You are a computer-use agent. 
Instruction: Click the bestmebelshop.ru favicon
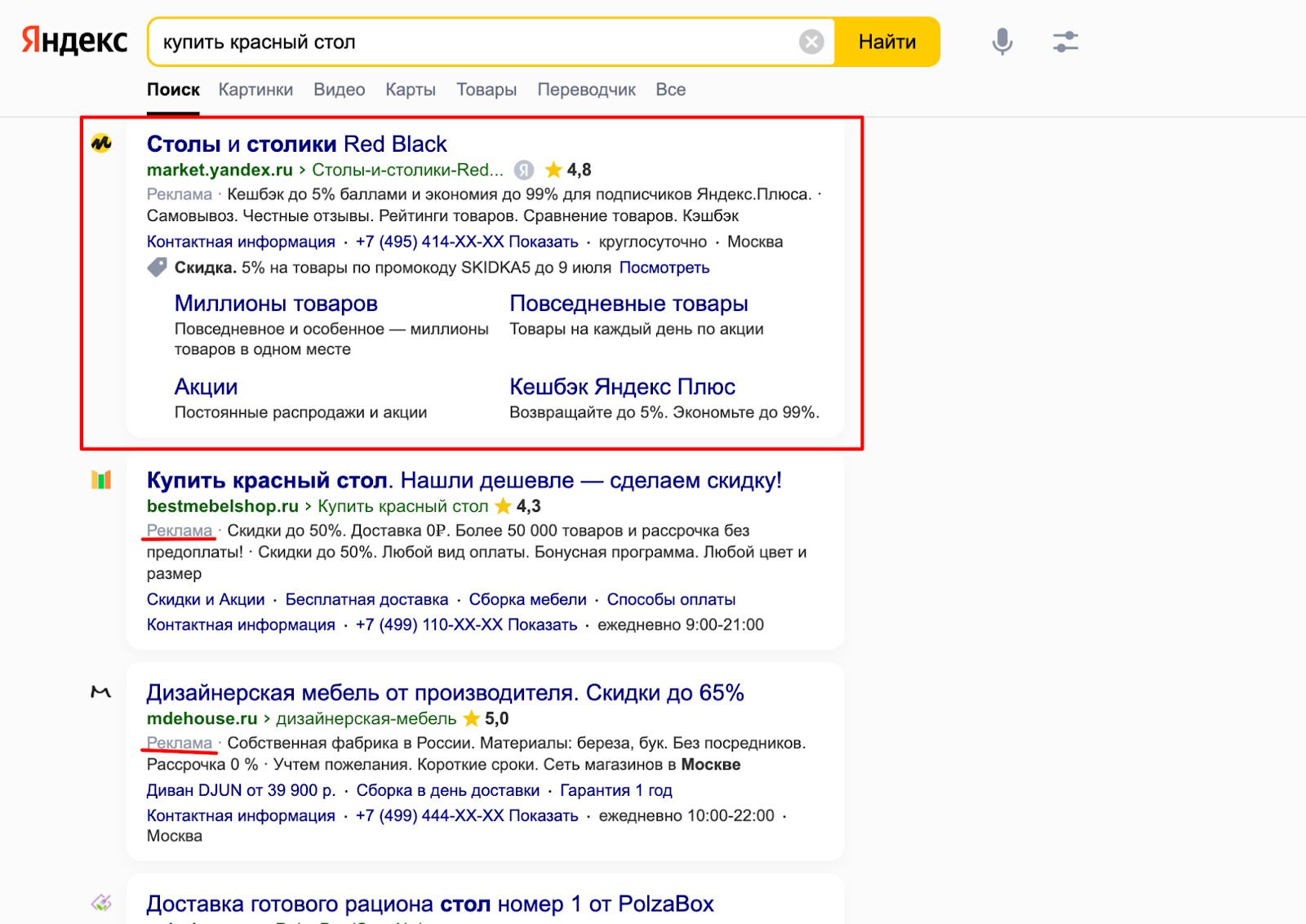pyautogui.click(x=101, y=480)
